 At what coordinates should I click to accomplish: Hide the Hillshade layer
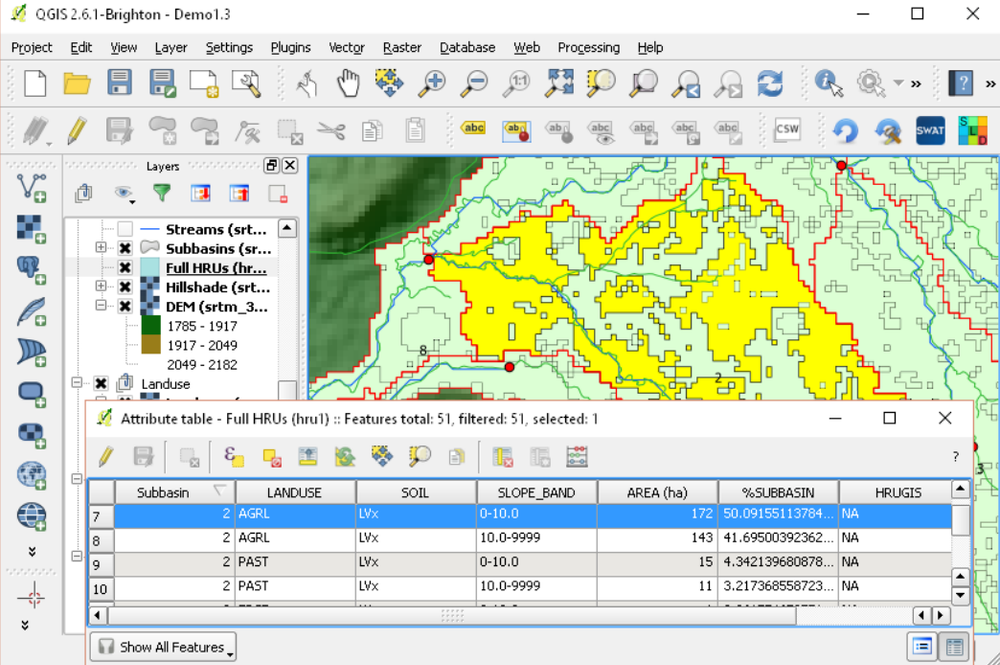[124, 287]
